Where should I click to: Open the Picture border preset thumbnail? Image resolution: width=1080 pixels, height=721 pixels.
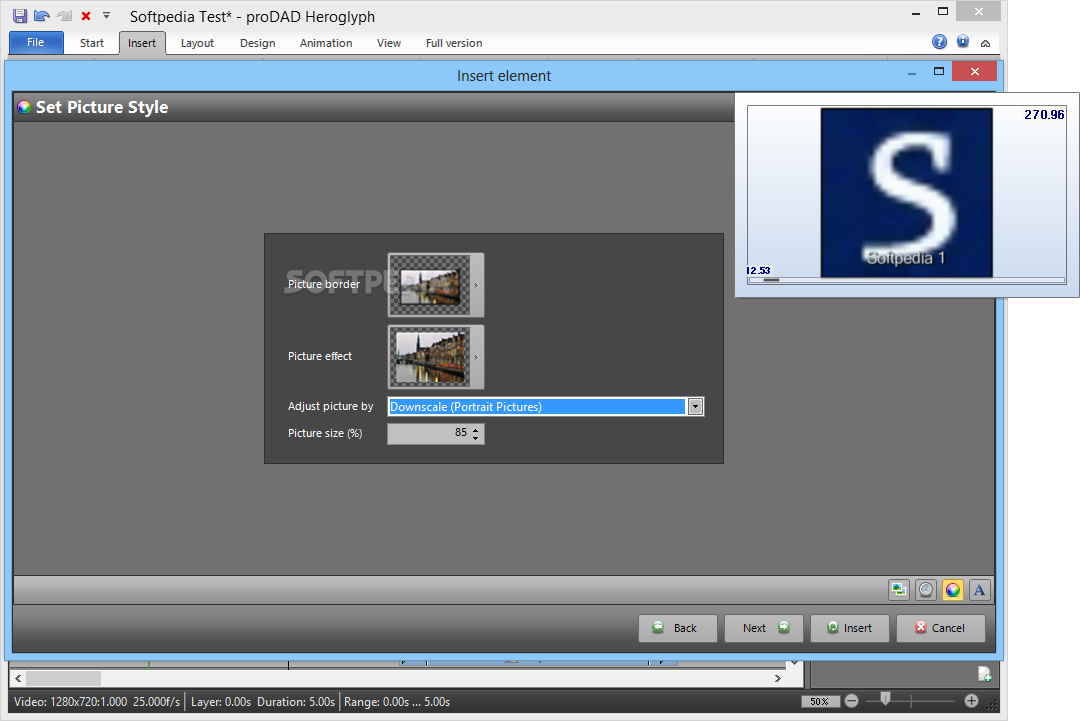430,284
